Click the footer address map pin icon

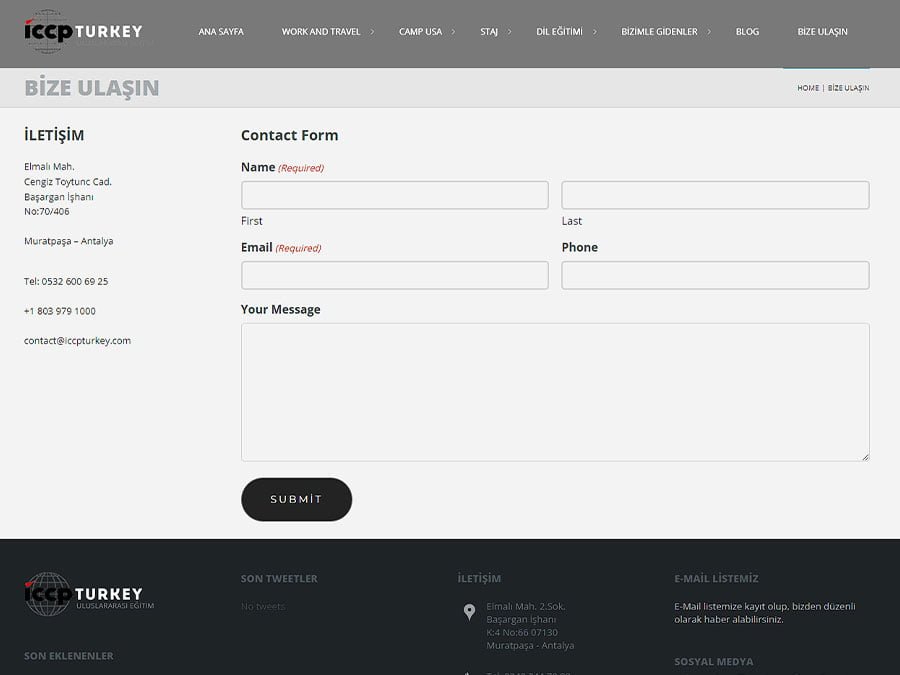click(469, 612)
